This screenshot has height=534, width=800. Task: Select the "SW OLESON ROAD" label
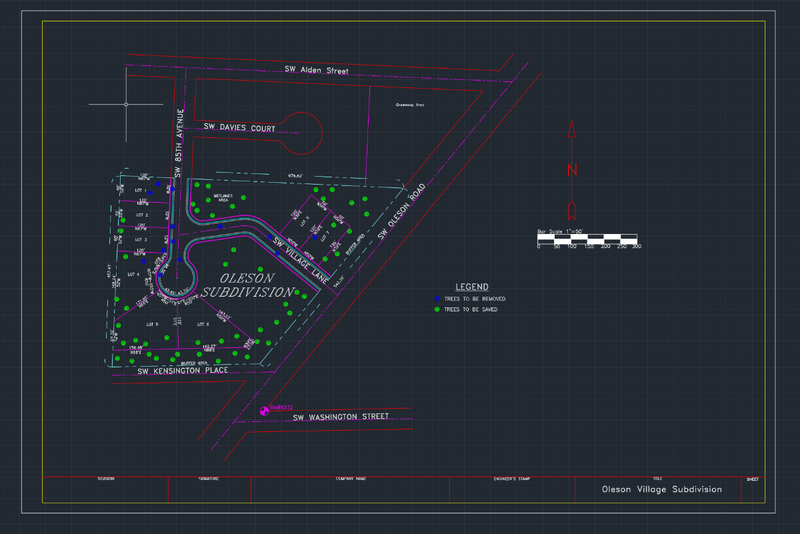402,212
